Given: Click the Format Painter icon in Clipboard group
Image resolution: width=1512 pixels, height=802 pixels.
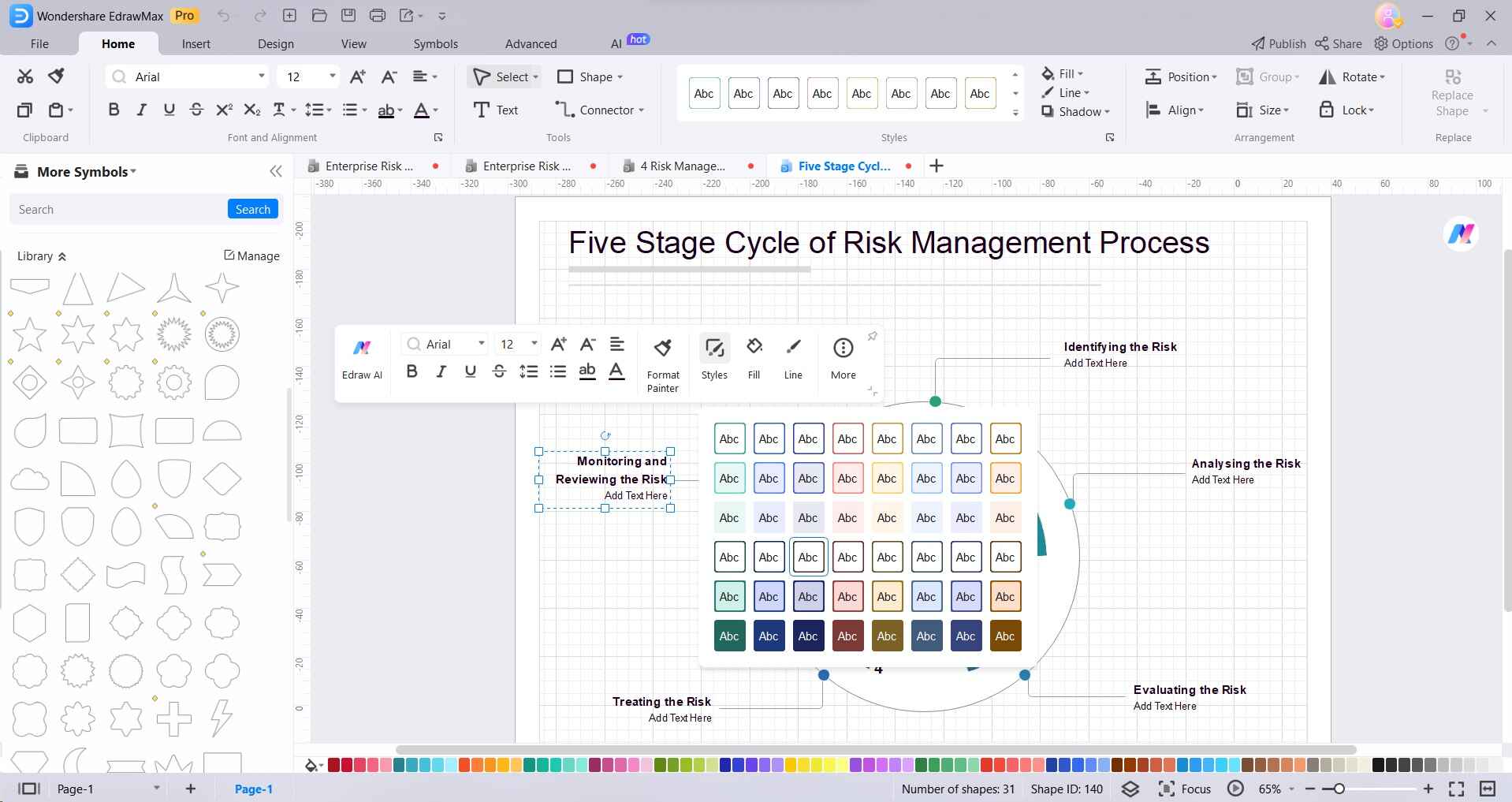Looking at the screenshot, I should tap(56, 76).
